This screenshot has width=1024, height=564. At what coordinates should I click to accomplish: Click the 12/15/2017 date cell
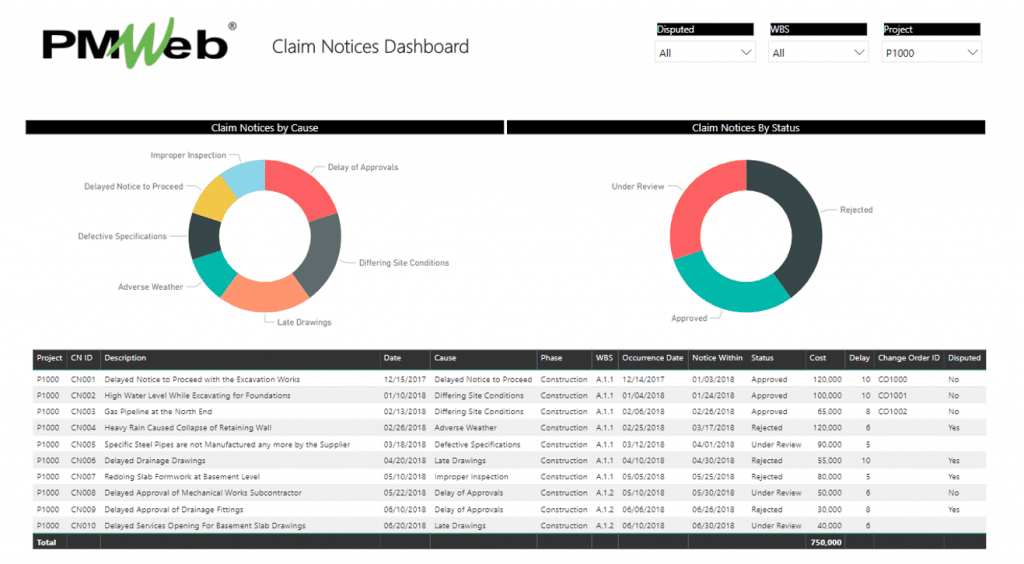pyautogui.click(x=405, y=379)
